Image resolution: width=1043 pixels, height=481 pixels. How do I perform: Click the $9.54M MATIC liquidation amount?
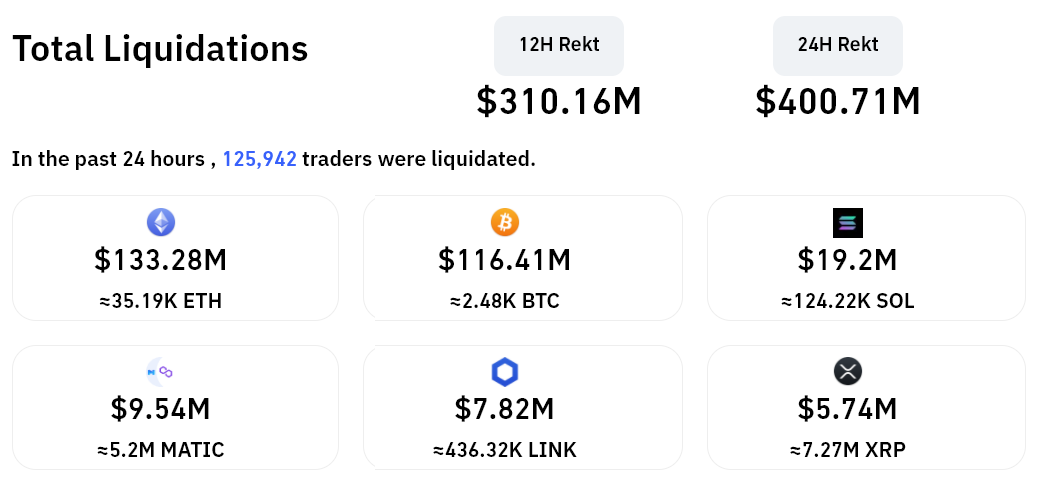(161, 408)
